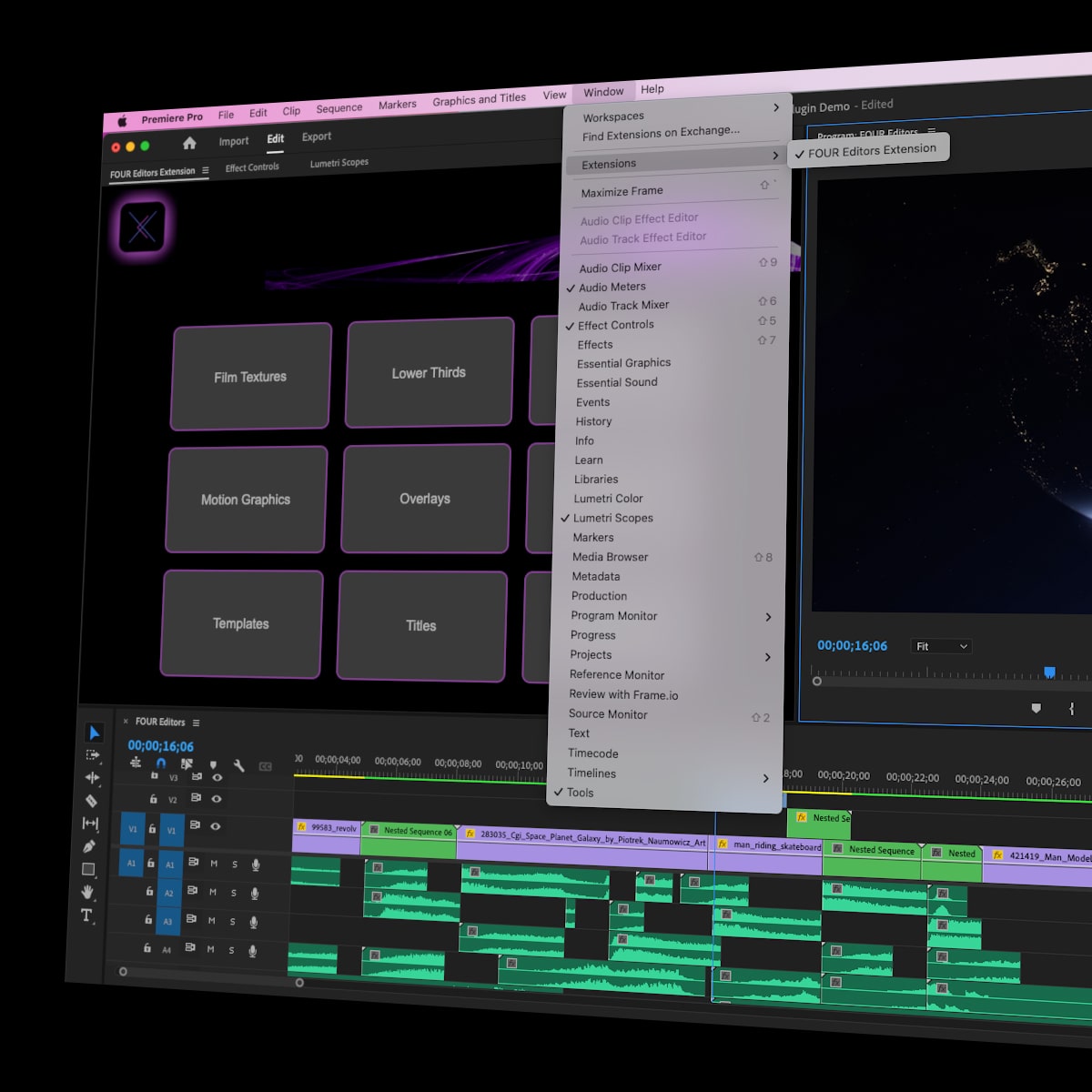The height and width of the screenshot is (1092, 1092).
Task: Toggle lock on track V1
Action: (x=152, y=829)
